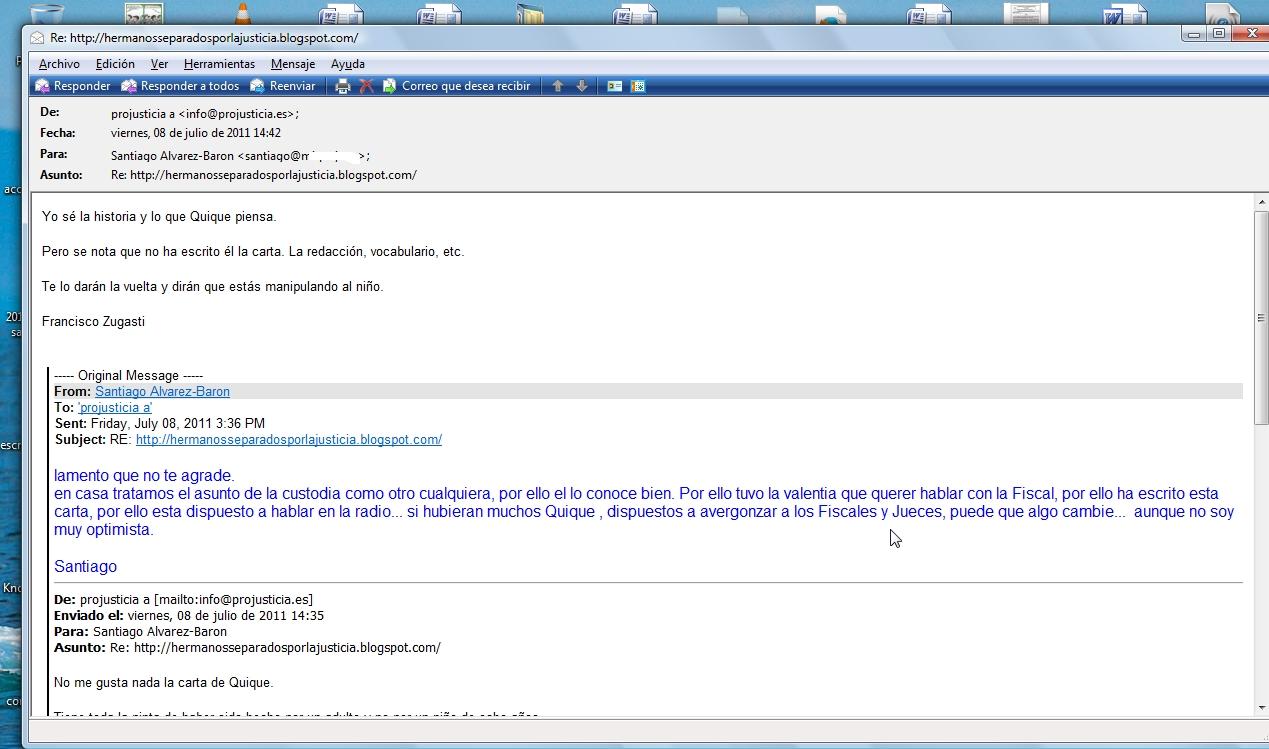The width and height of the screenshot is (1269, 749).
Task: Forward the message with Reenviar
Action: coord(283,86)
